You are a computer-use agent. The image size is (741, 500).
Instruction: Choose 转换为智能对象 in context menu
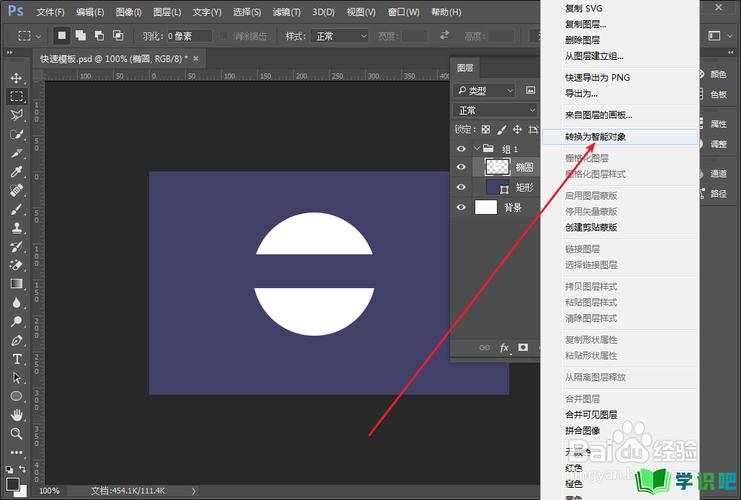(620, 137)
